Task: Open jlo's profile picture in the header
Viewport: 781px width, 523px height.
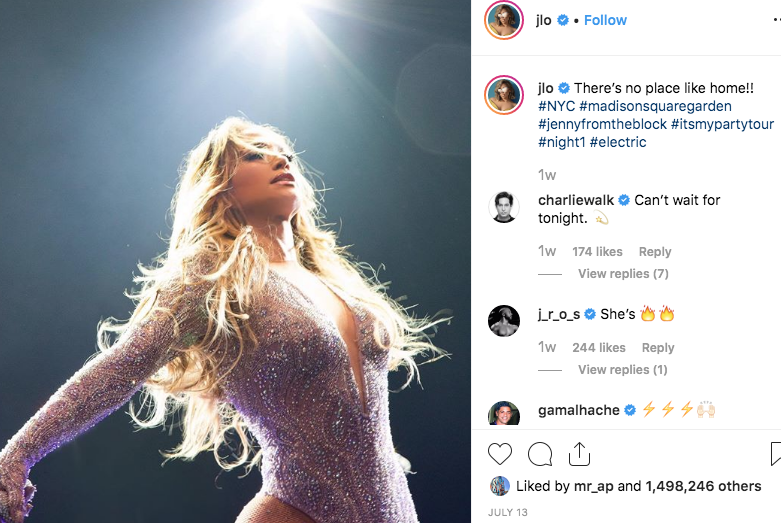Action: [x=504, y=20]
